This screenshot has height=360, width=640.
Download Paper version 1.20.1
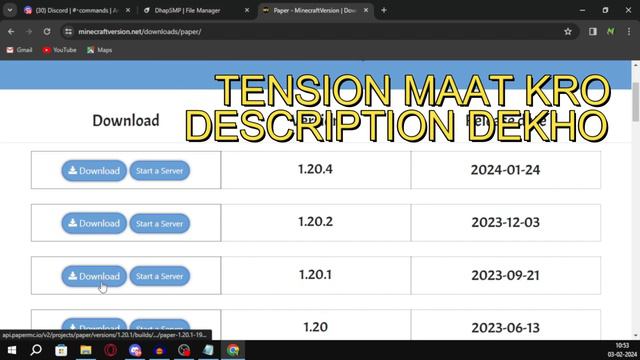coord(94,276)
